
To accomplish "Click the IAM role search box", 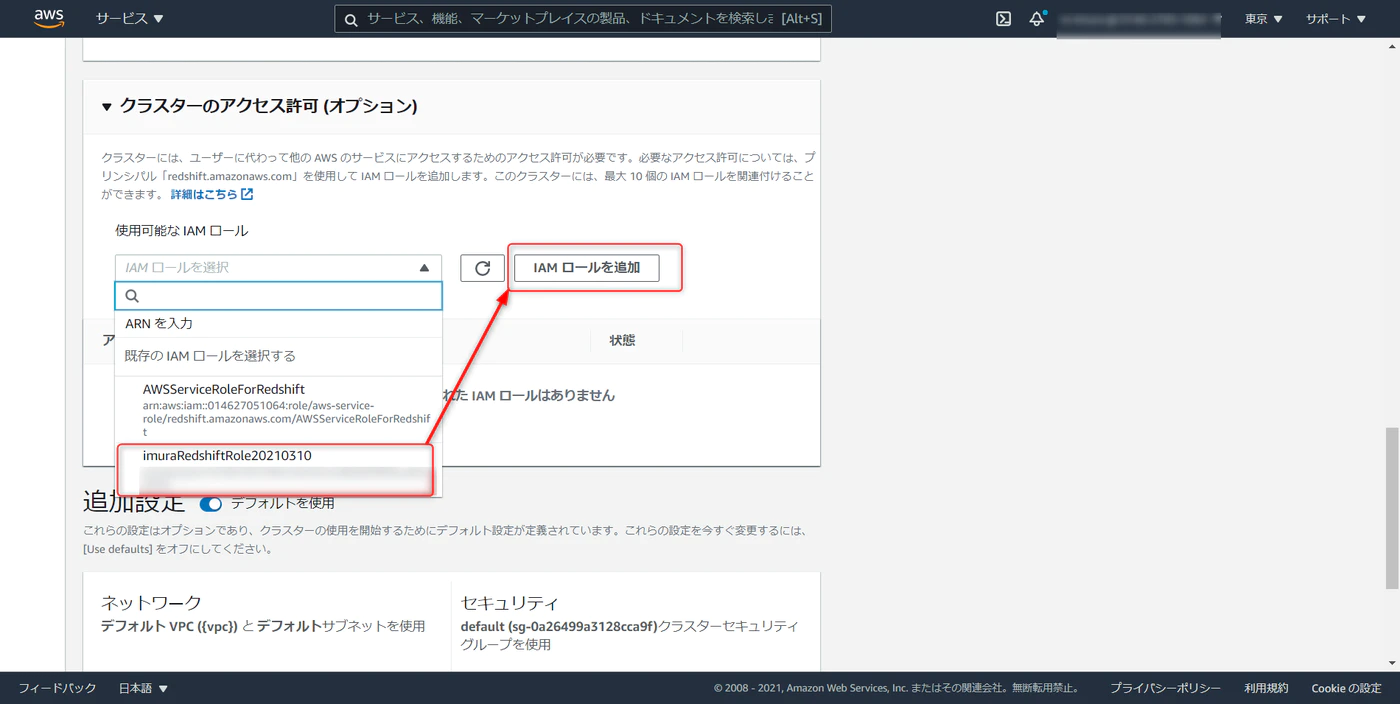I will pos(278,296).
